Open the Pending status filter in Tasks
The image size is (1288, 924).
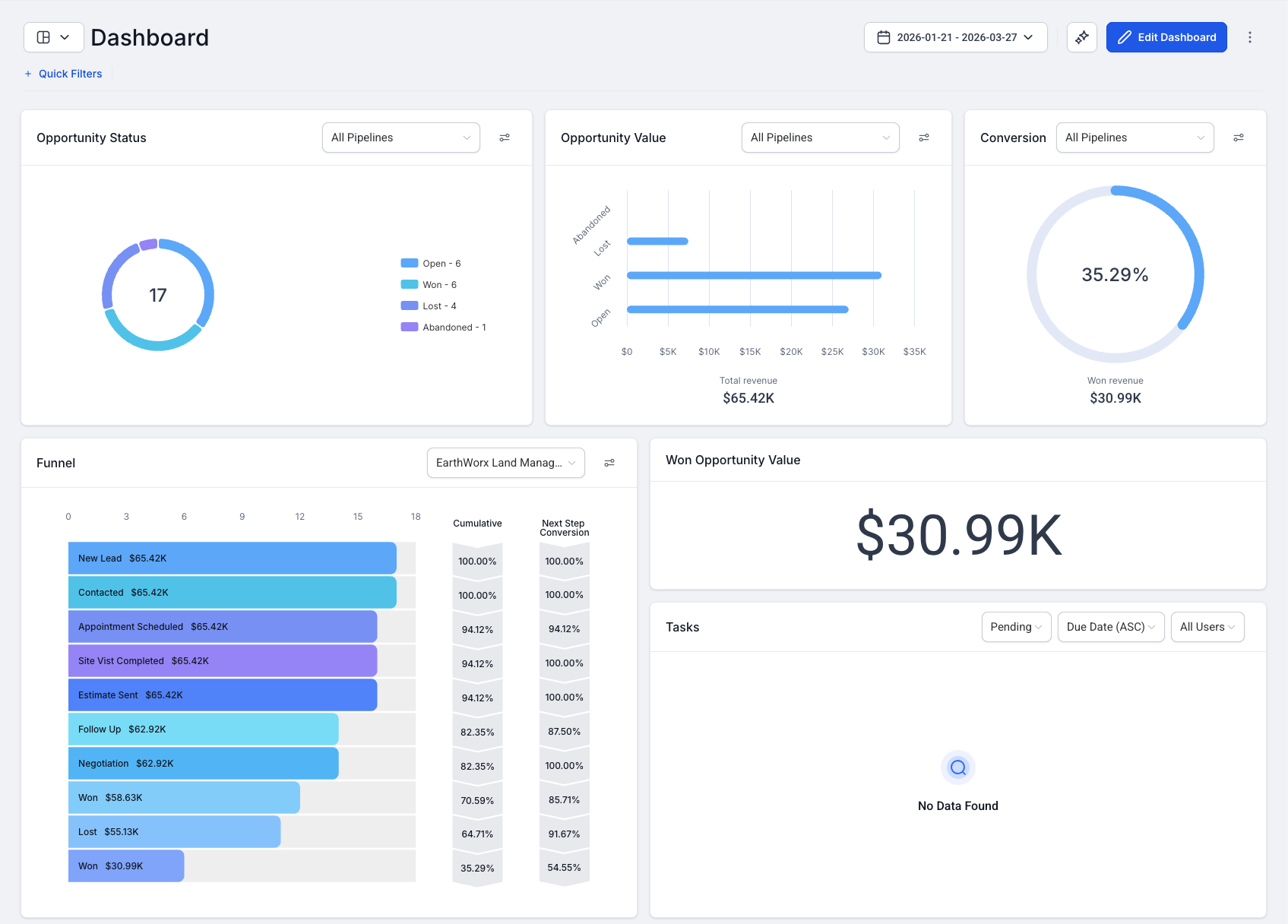[x=1016, y=627]
